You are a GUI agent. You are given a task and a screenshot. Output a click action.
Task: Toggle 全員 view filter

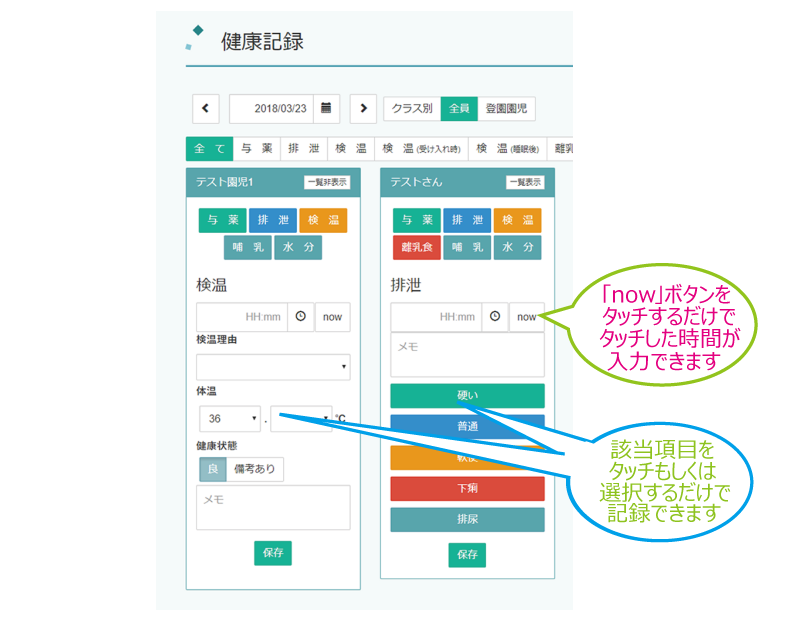coord(459,108)
